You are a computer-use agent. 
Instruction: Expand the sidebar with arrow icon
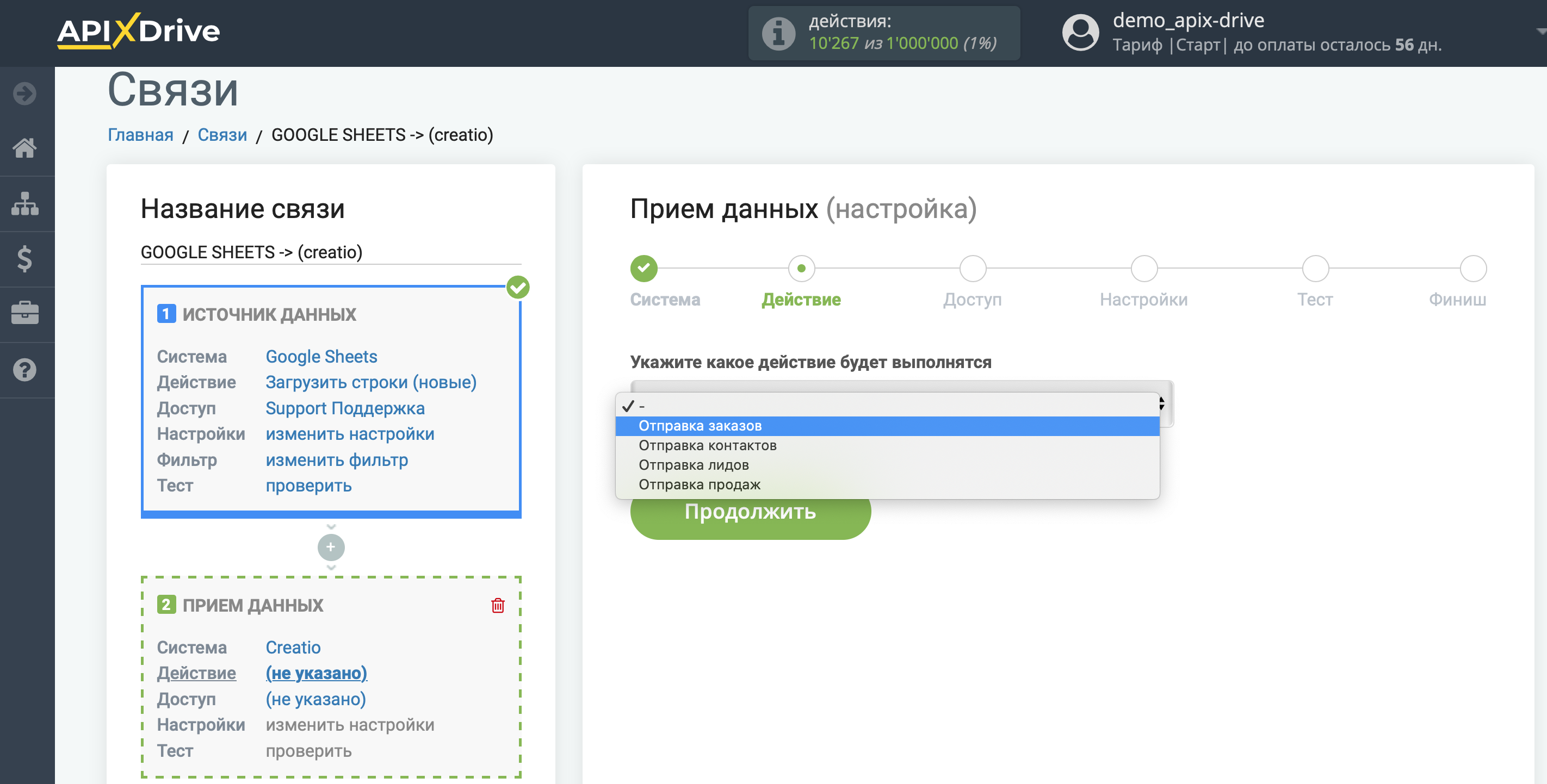(24, 94)
